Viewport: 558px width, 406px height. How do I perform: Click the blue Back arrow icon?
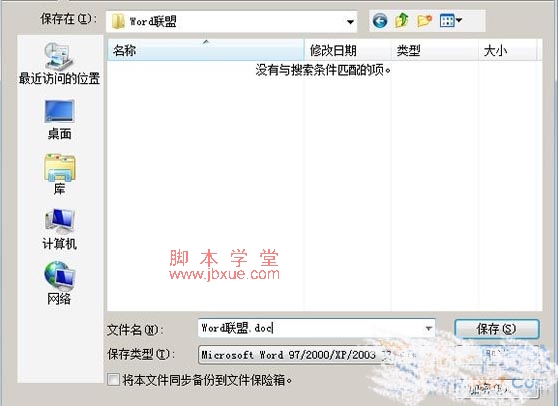(380, 21)
